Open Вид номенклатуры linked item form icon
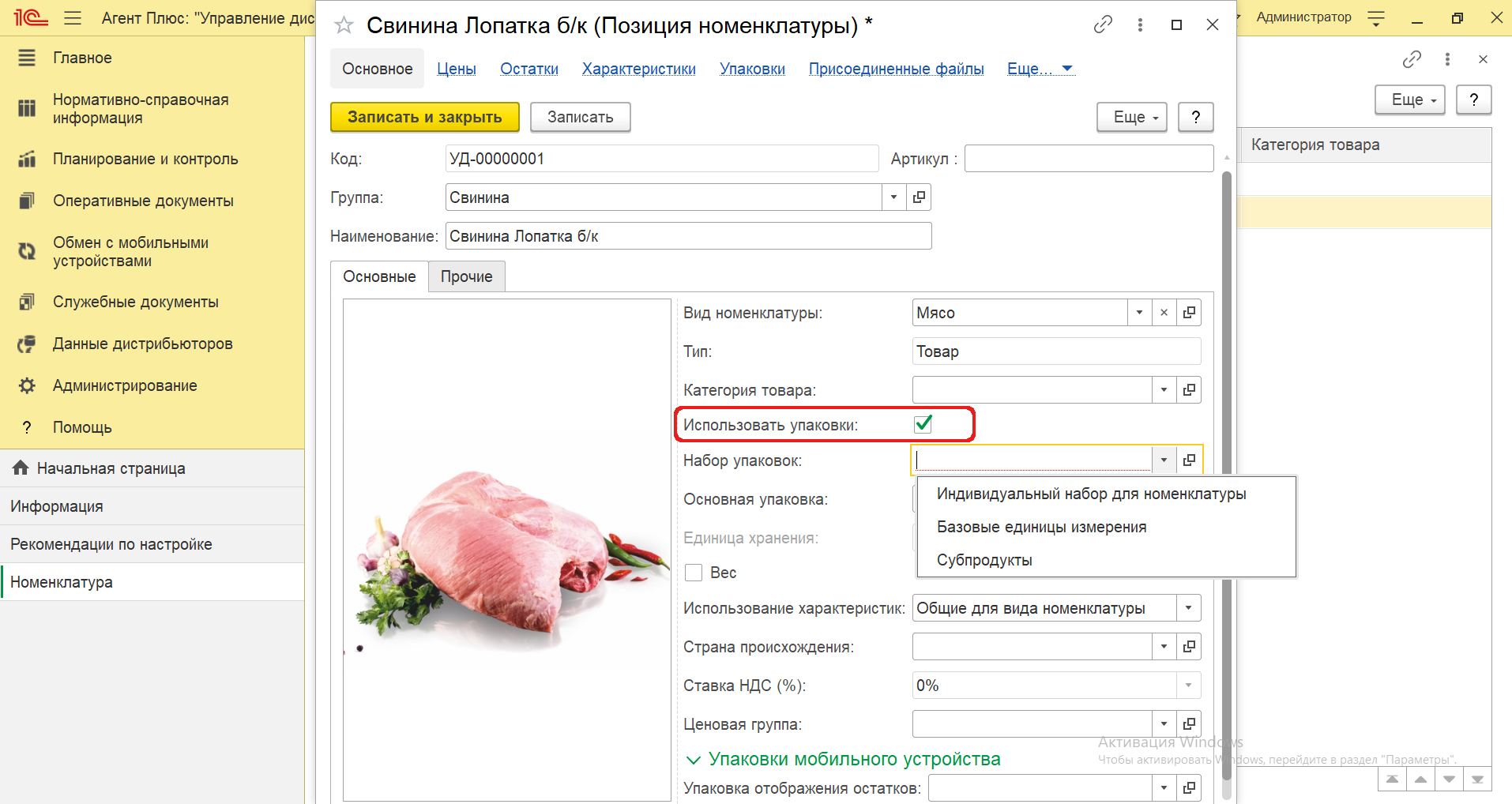 click(1189, 313)
